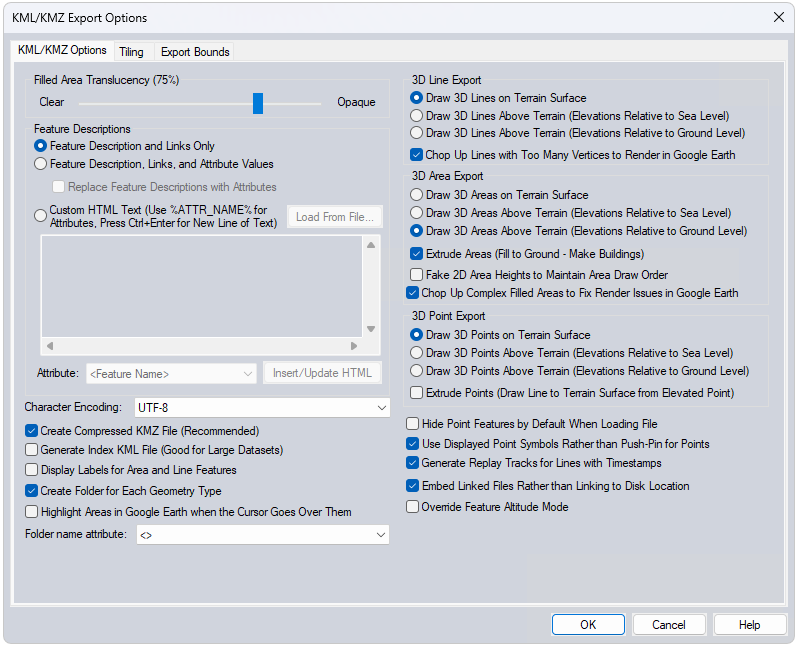
Task: Click the Filled Area Translucency slider handle
Action: [x=258, y=103]
